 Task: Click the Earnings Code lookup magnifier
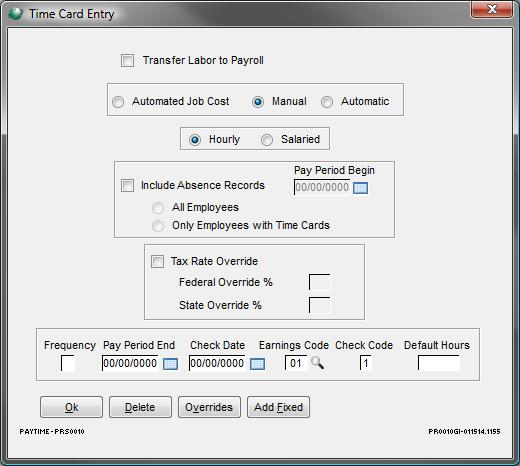(x=317, y=363)
